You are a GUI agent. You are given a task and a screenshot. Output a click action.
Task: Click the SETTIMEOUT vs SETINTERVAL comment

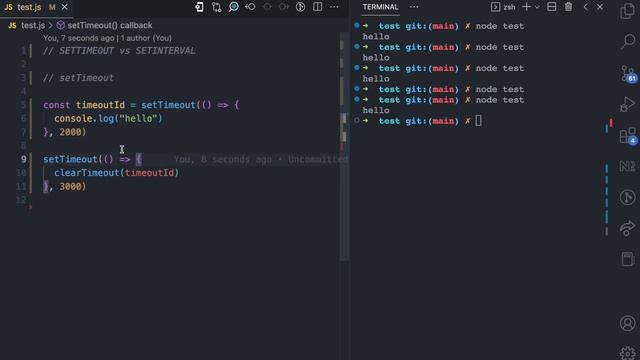119,51
